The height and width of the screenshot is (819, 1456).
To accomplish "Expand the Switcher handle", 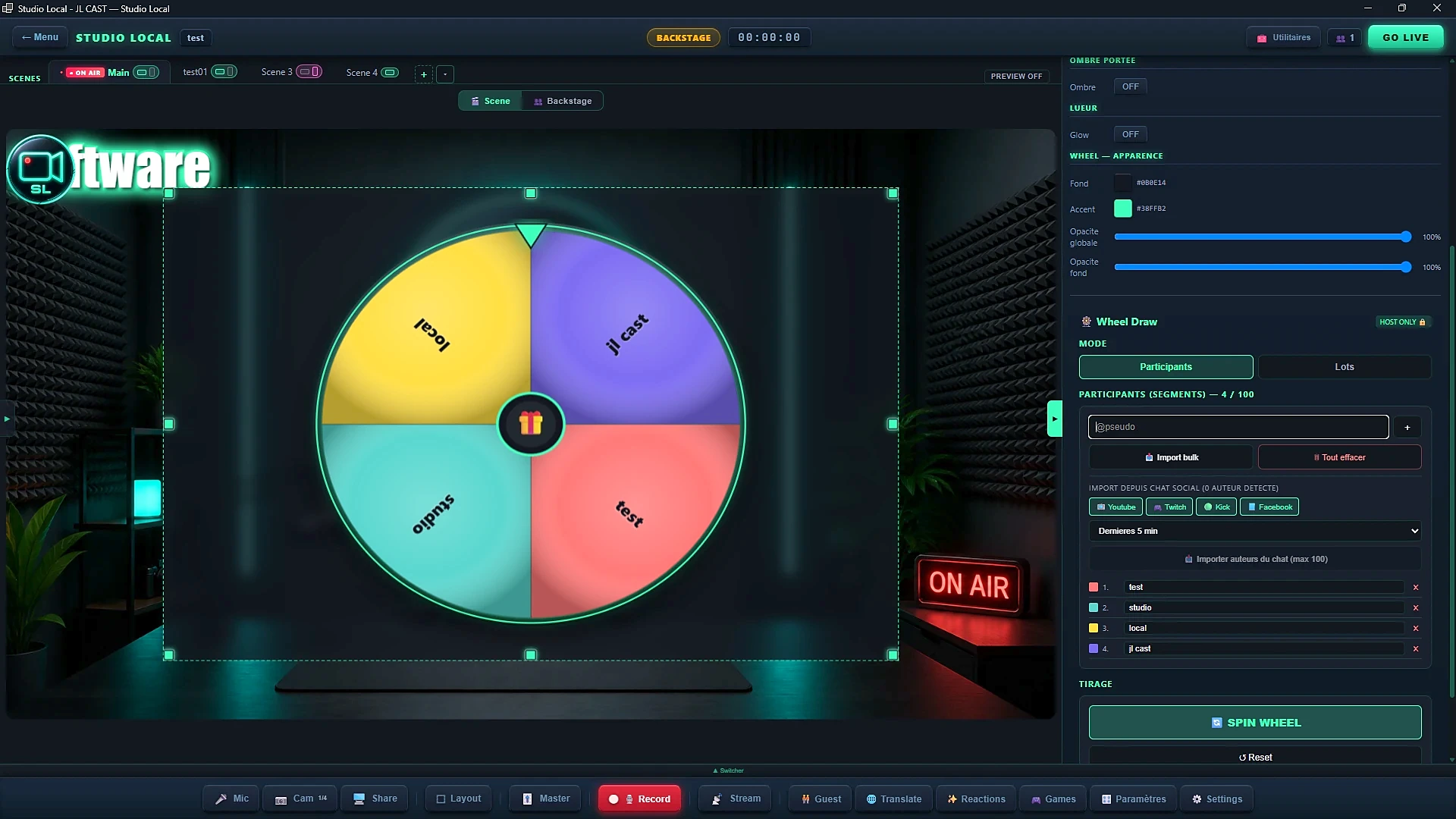I will 728,770.
